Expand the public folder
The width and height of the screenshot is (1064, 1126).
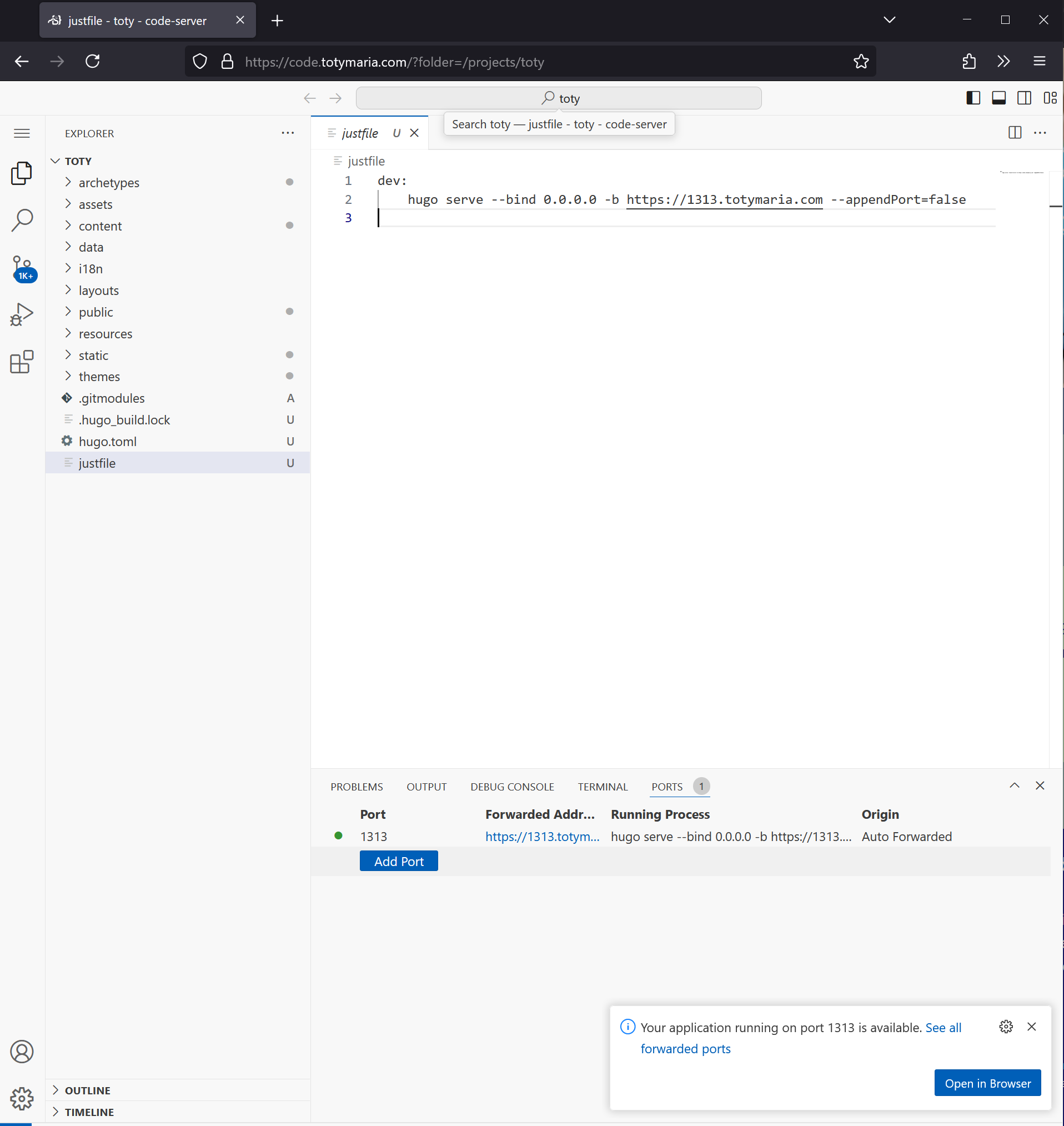pos(178,312)
